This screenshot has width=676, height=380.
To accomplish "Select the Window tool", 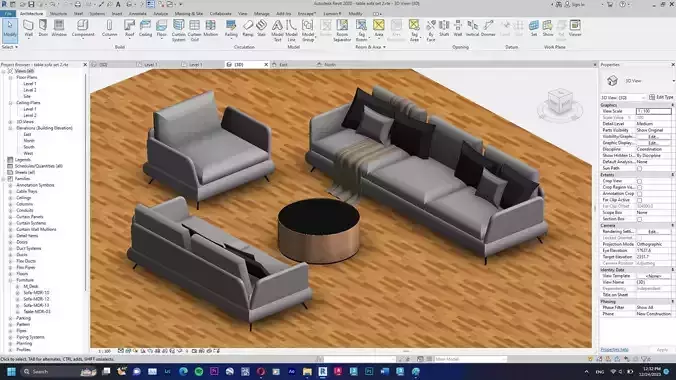I will 59,28.
